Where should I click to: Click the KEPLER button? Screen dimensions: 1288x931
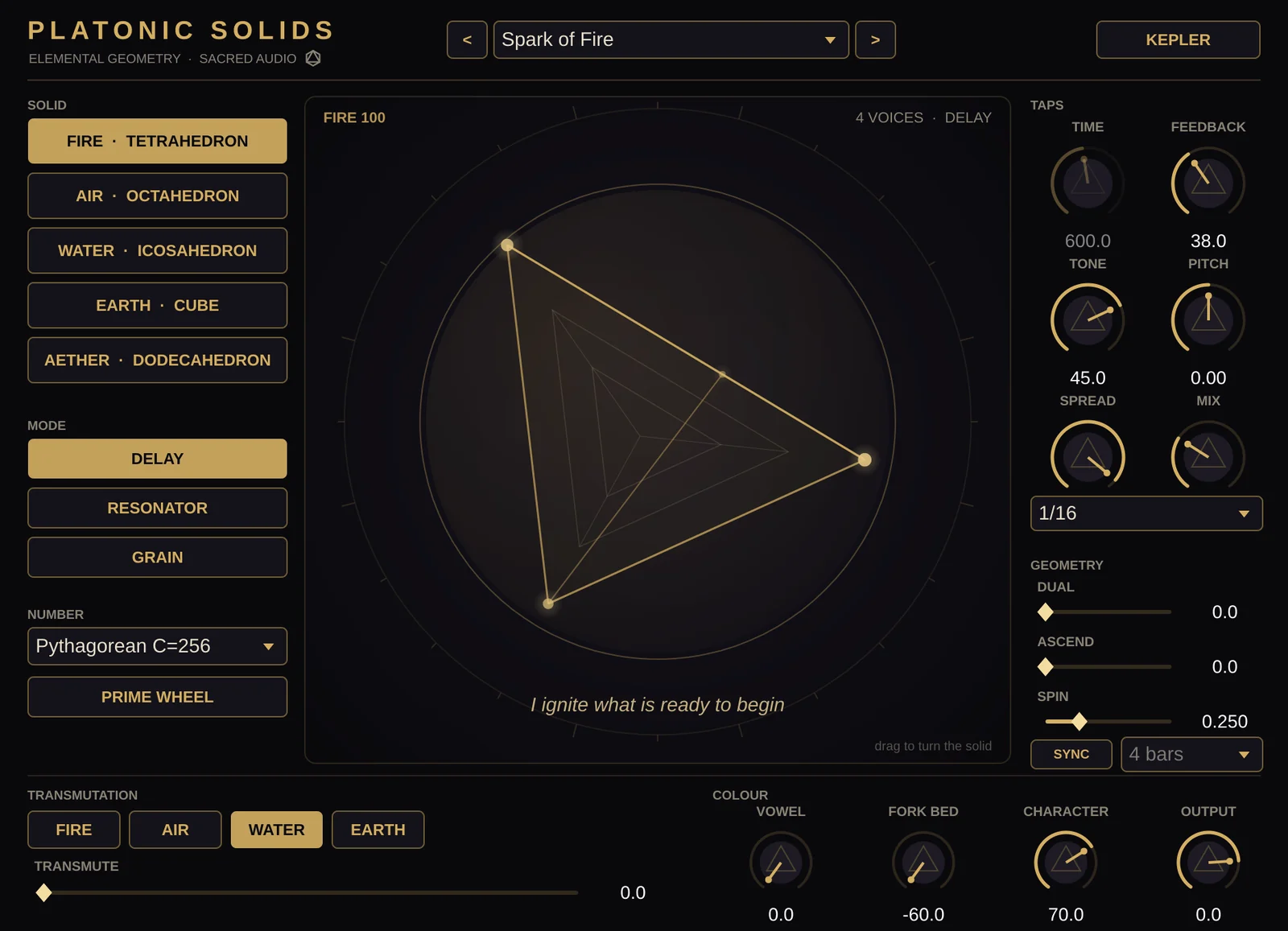[1178, 39]
